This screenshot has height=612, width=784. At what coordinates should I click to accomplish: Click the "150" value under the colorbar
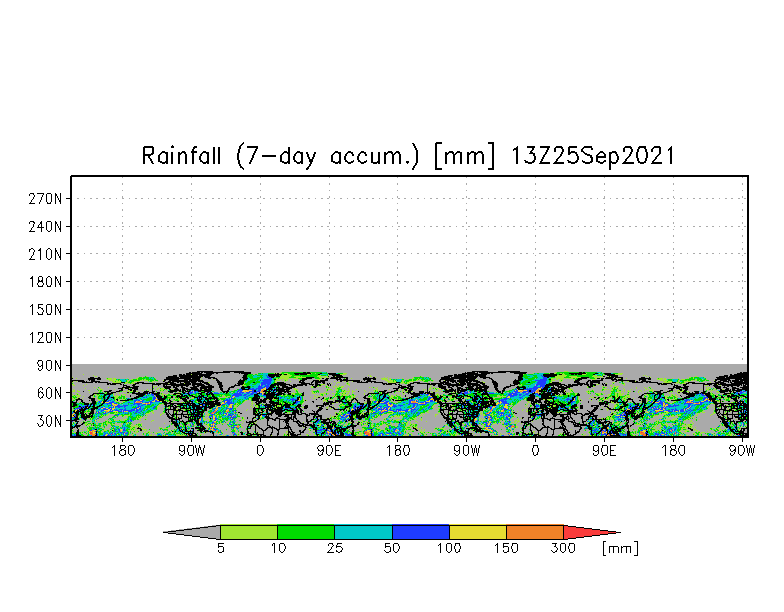coord(506,548)
